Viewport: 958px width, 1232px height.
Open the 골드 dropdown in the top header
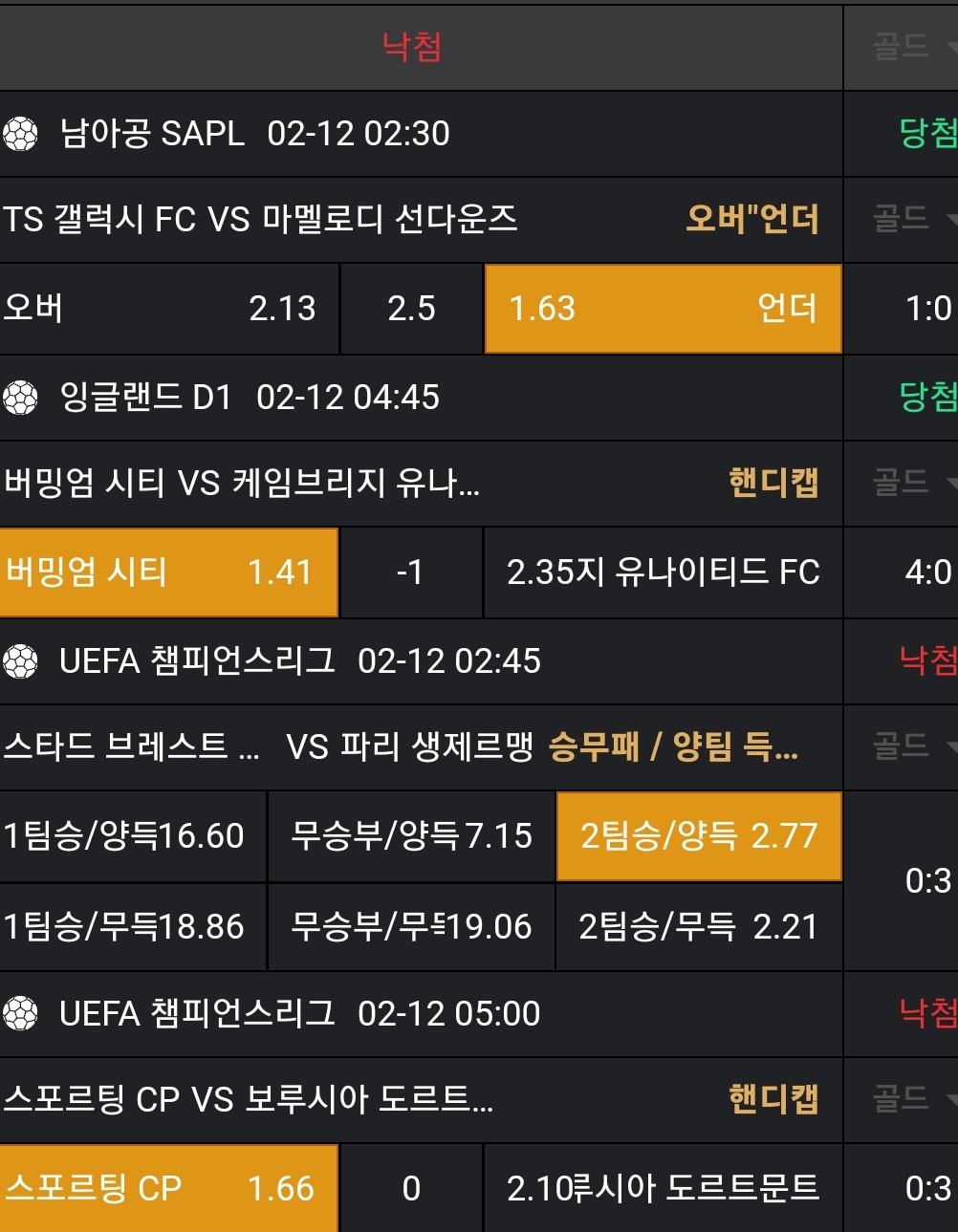click(913, 47)
